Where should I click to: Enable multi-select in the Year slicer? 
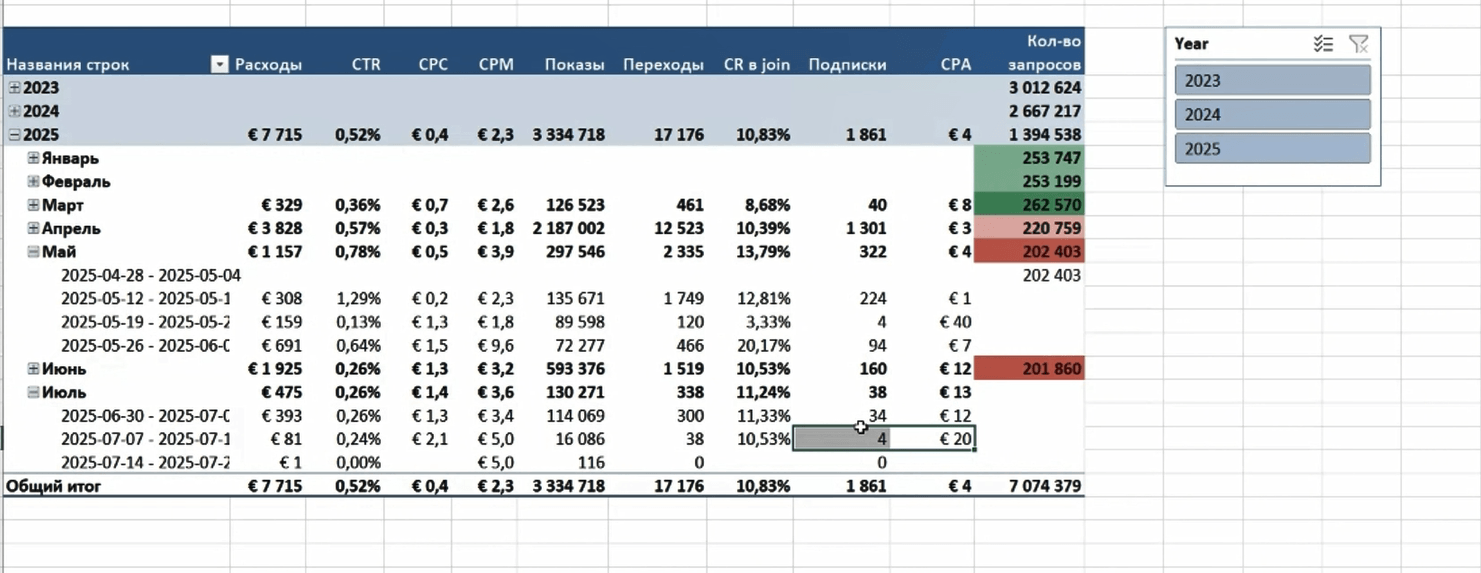pos(1323,44)
